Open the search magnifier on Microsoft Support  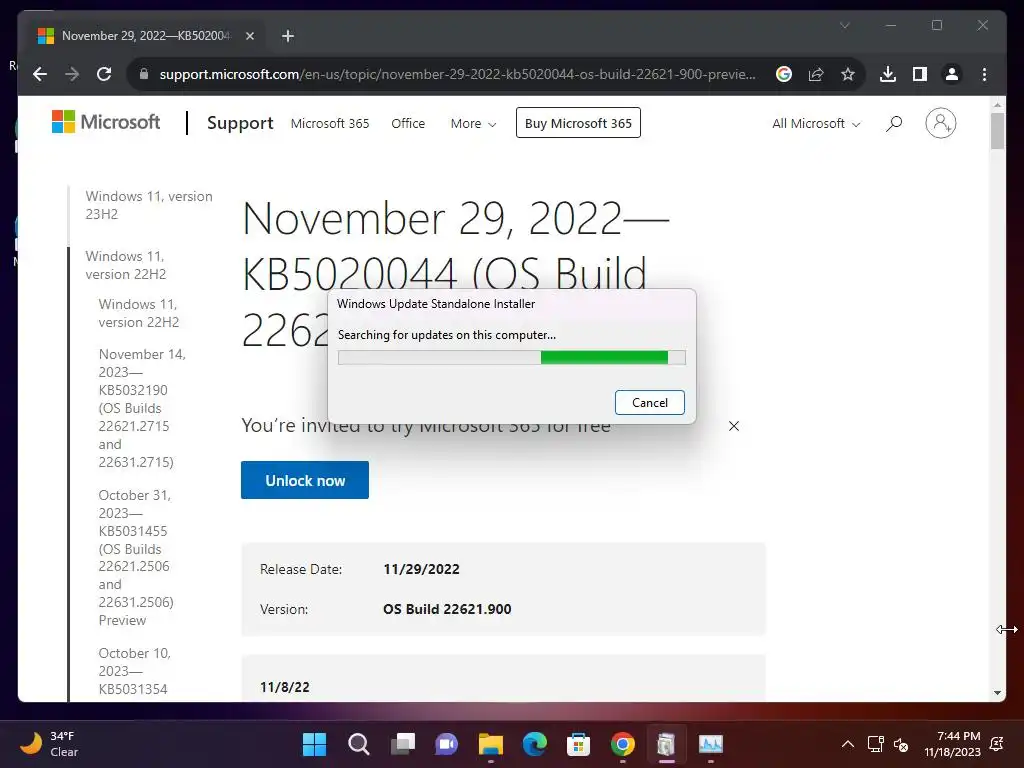coord(894,123)
